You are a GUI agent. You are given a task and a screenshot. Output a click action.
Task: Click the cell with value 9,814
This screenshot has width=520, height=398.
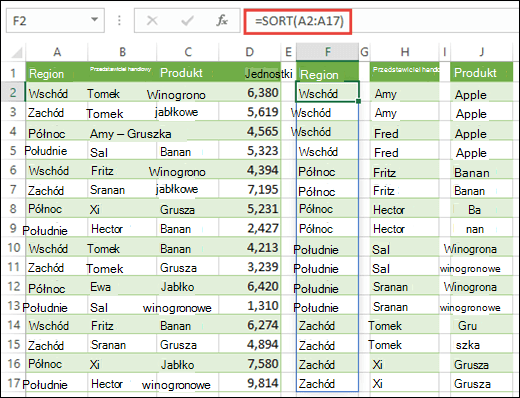pos(250,383)
